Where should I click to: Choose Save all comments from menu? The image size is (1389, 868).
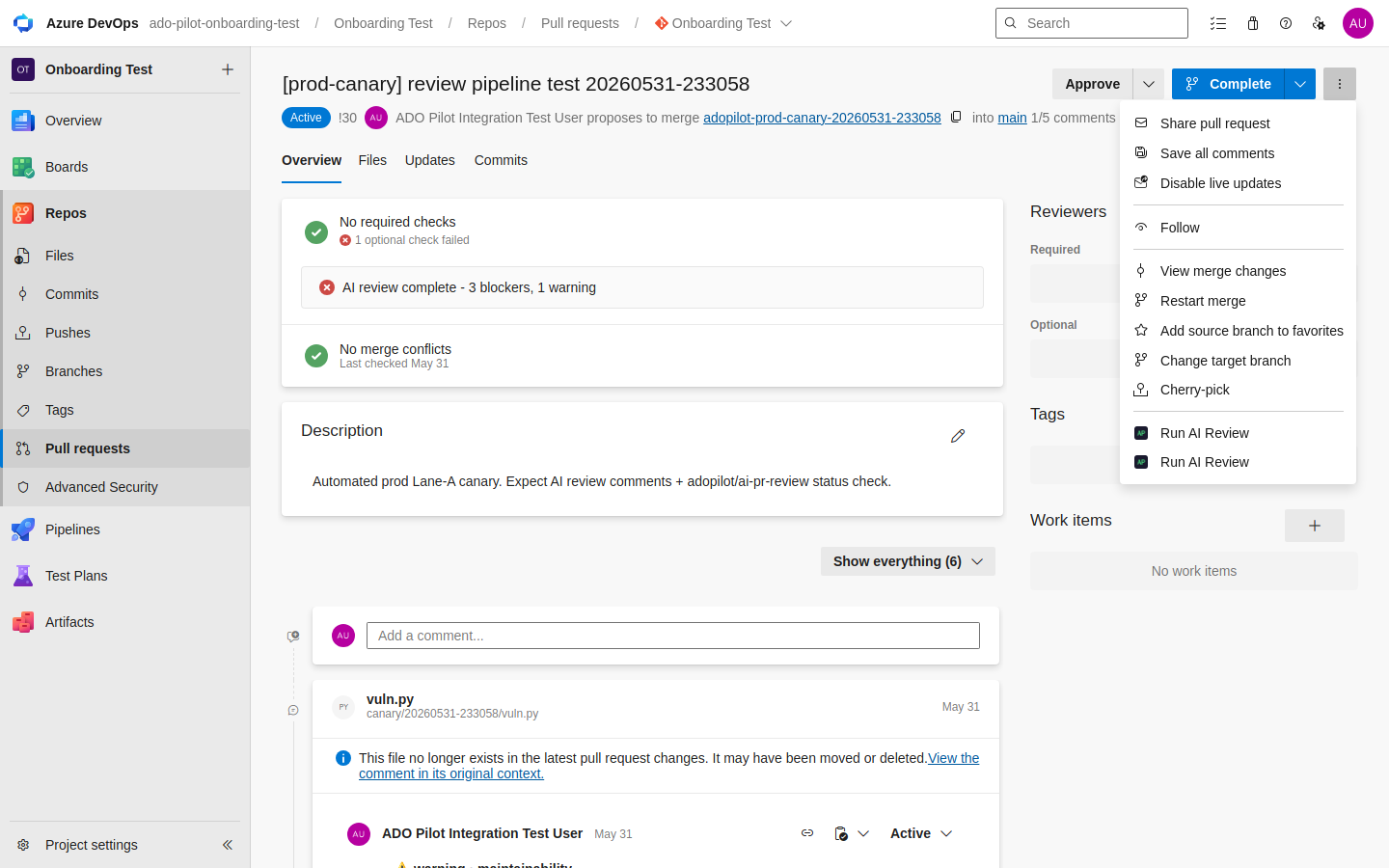click(1238, 153)
